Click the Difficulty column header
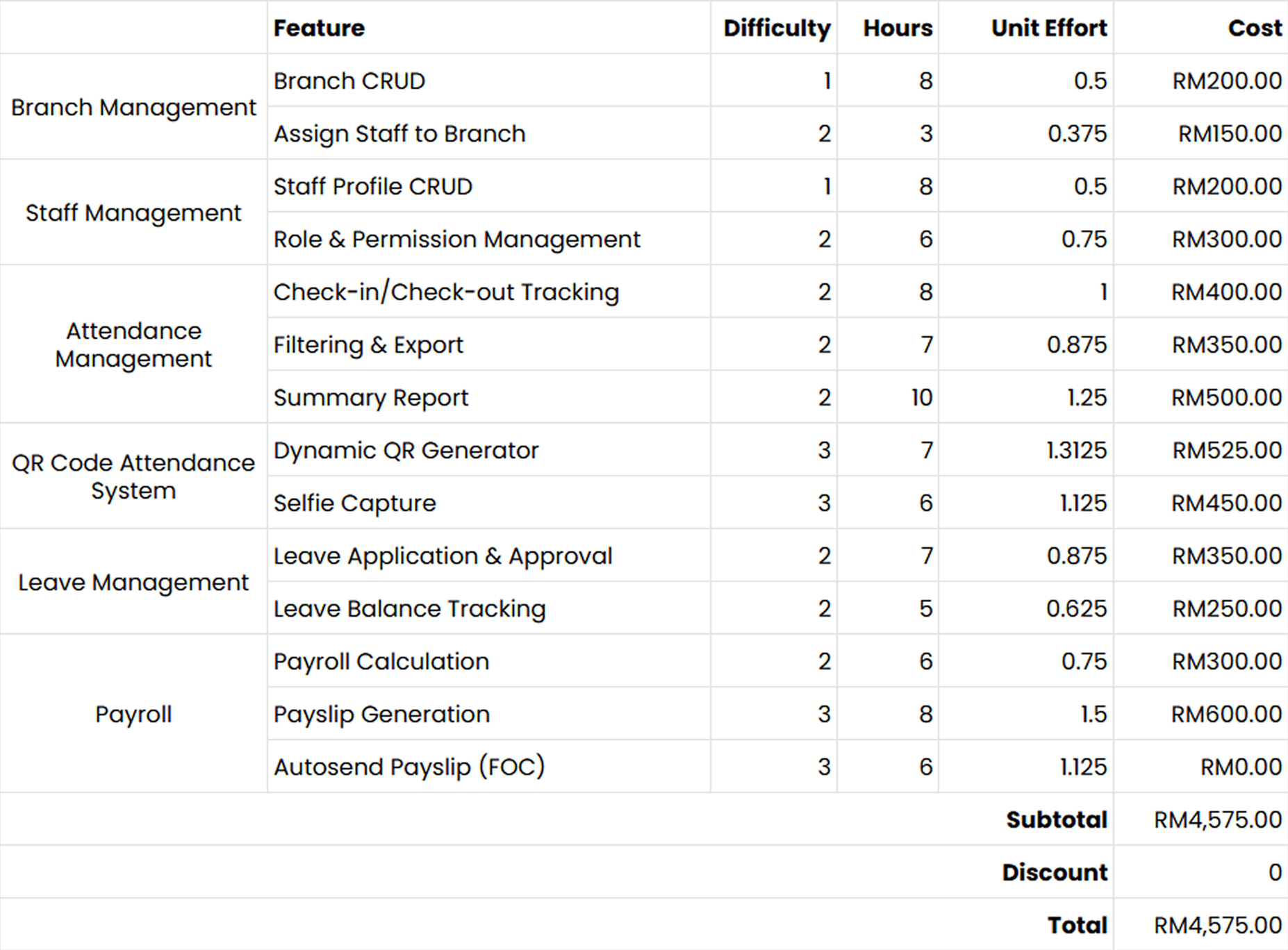 tap(776, 28)
